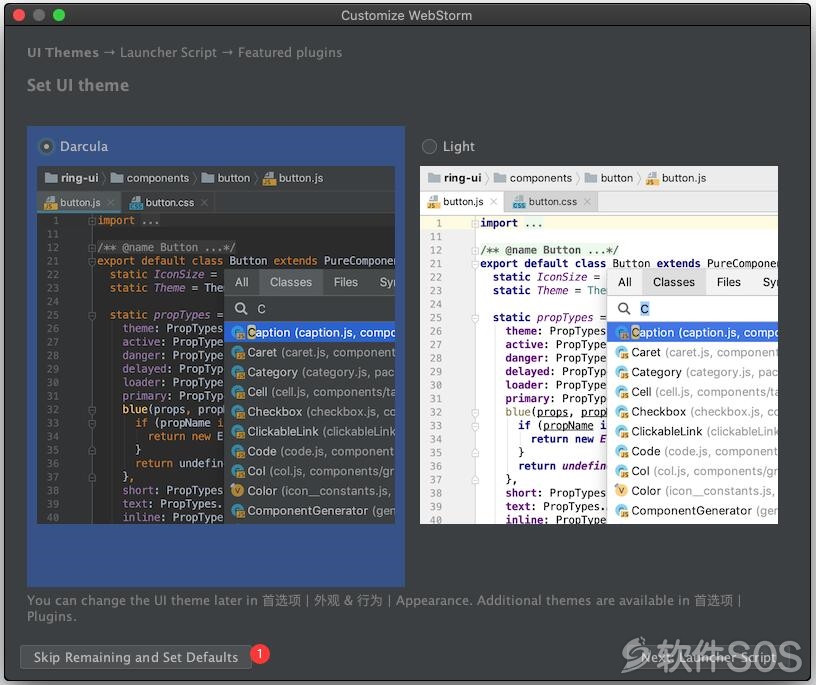Switch to the Classes tab in the Light preview
Viewport: 816px width, 685px height.
pos(674,282)
